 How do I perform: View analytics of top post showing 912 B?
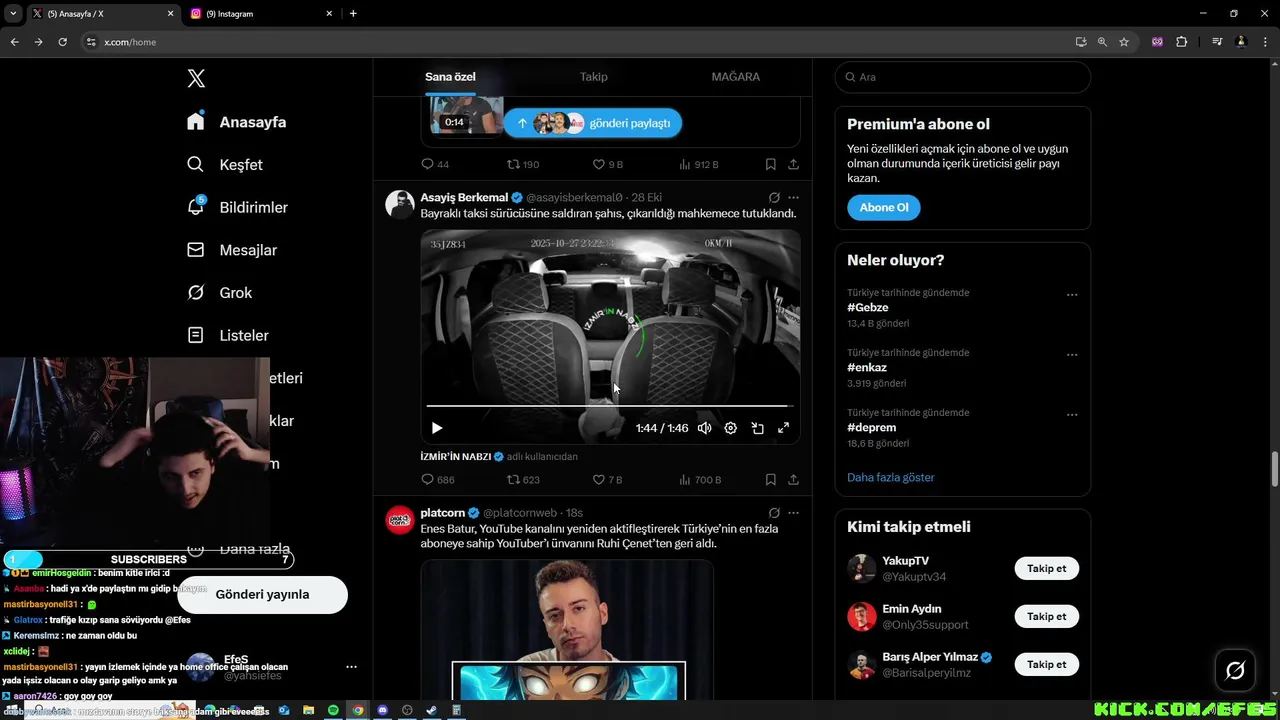[698, 164]
